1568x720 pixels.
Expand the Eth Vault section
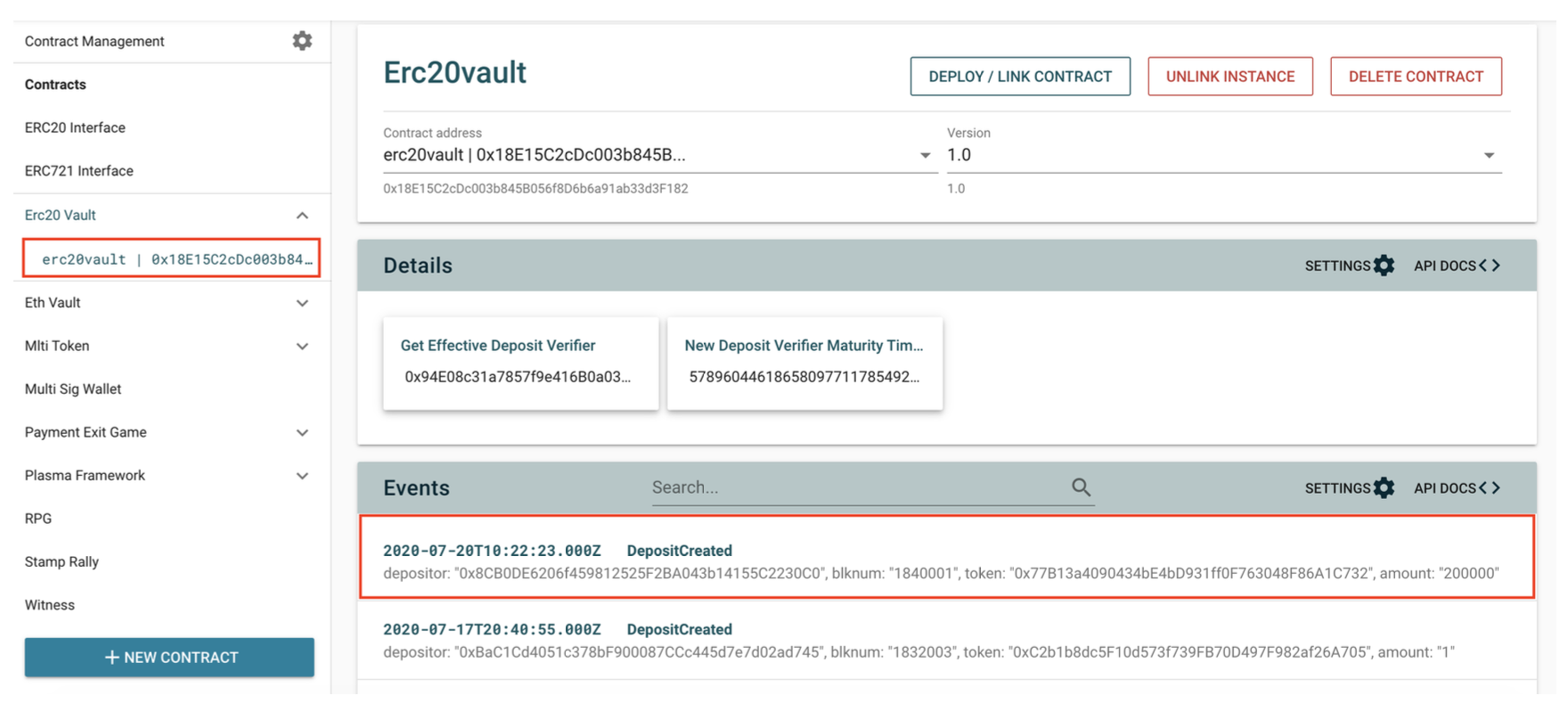point(302,303)
